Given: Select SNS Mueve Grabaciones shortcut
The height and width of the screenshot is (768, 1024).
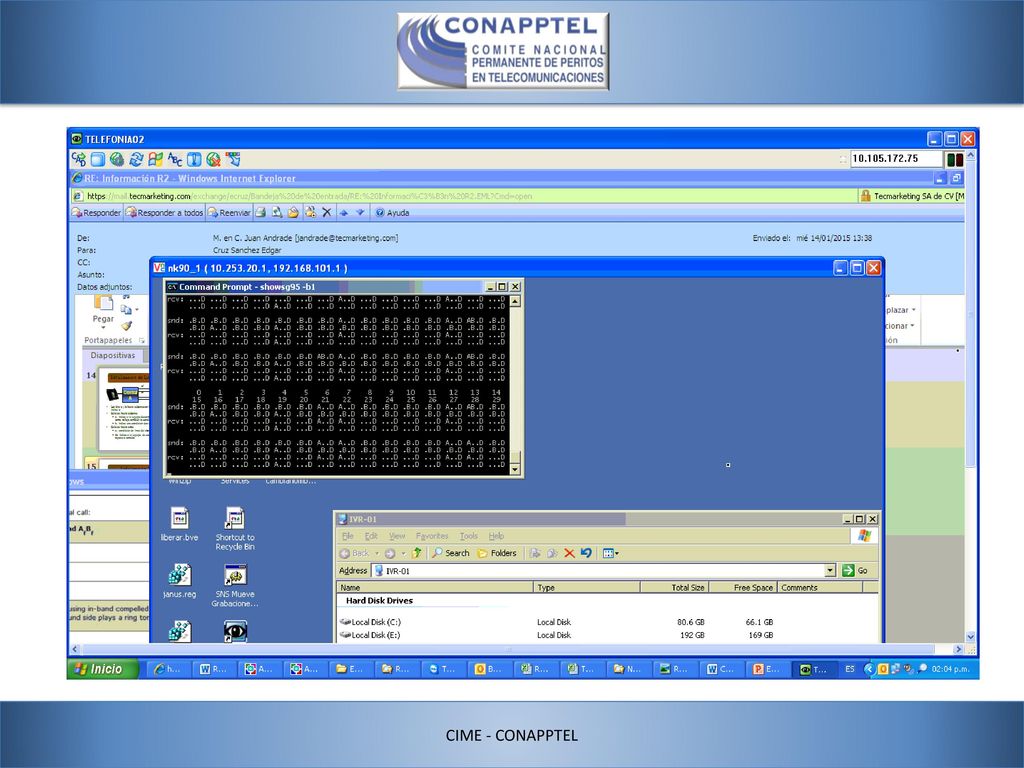Looking at the screenshot, I should pos(235,585).
